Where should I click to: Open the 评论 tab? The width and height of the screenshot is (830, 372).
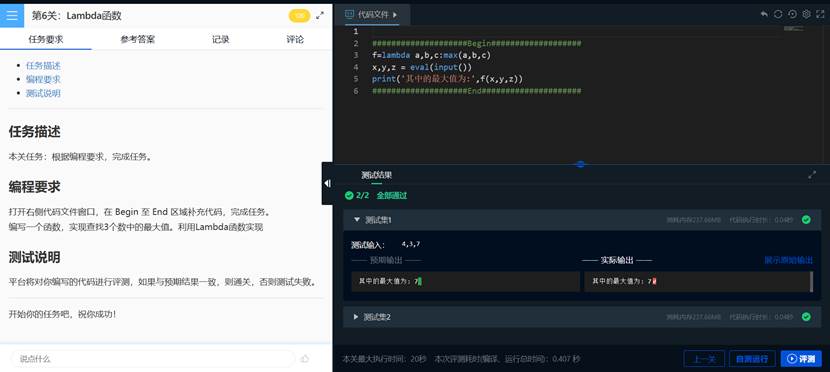[295, 39]
